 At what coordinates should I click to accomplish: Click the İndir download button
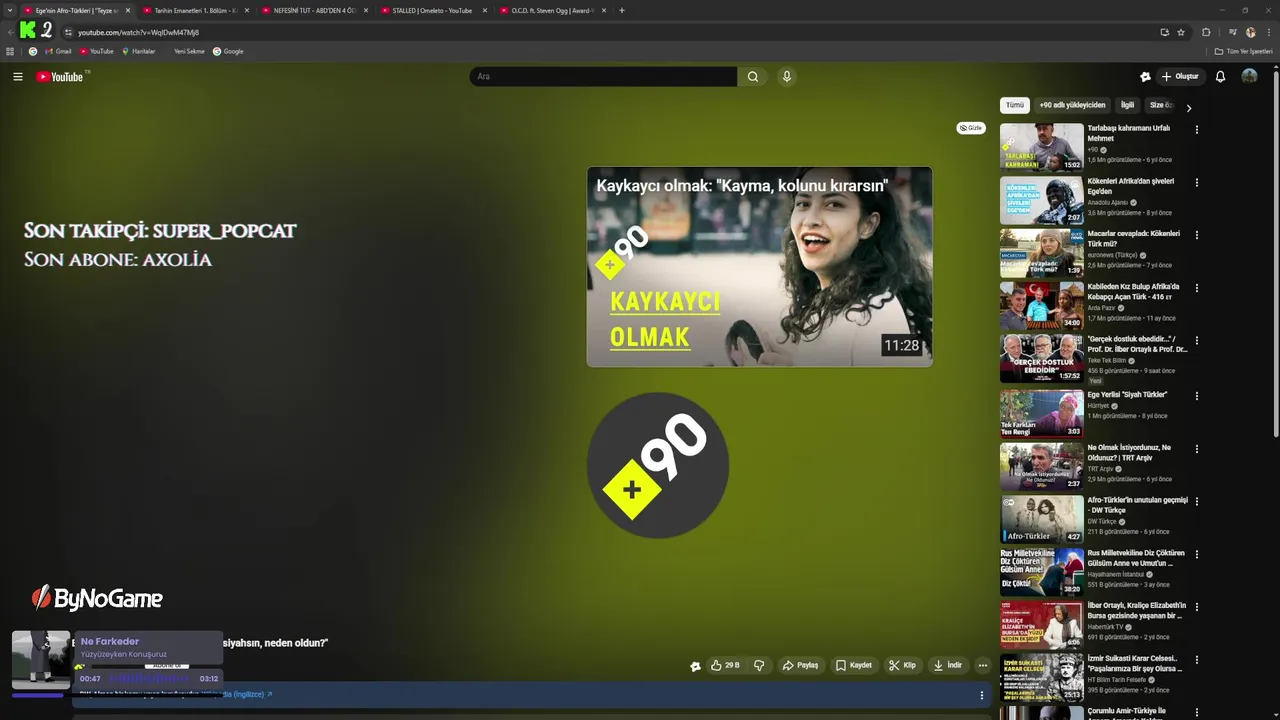(x=947, y=665)
